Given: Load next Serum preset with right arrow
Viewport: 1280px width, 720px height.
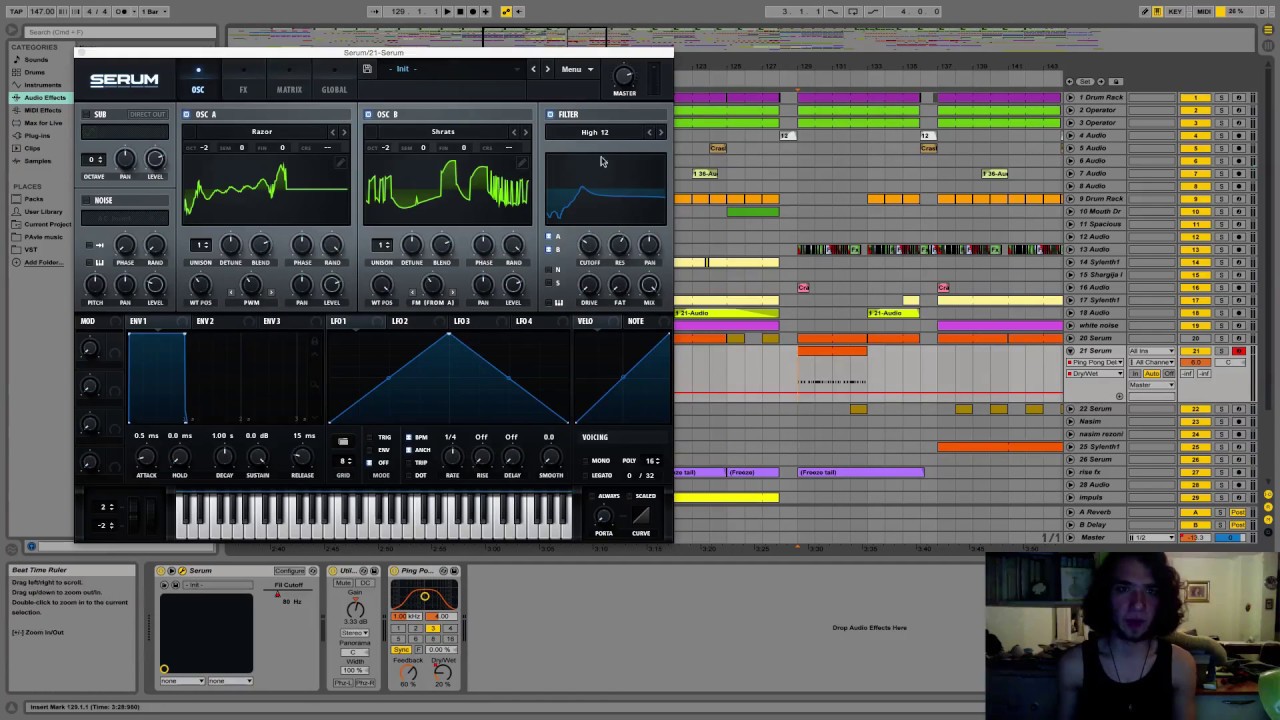Looking at the screenshot, I should [x=547, y=69].
